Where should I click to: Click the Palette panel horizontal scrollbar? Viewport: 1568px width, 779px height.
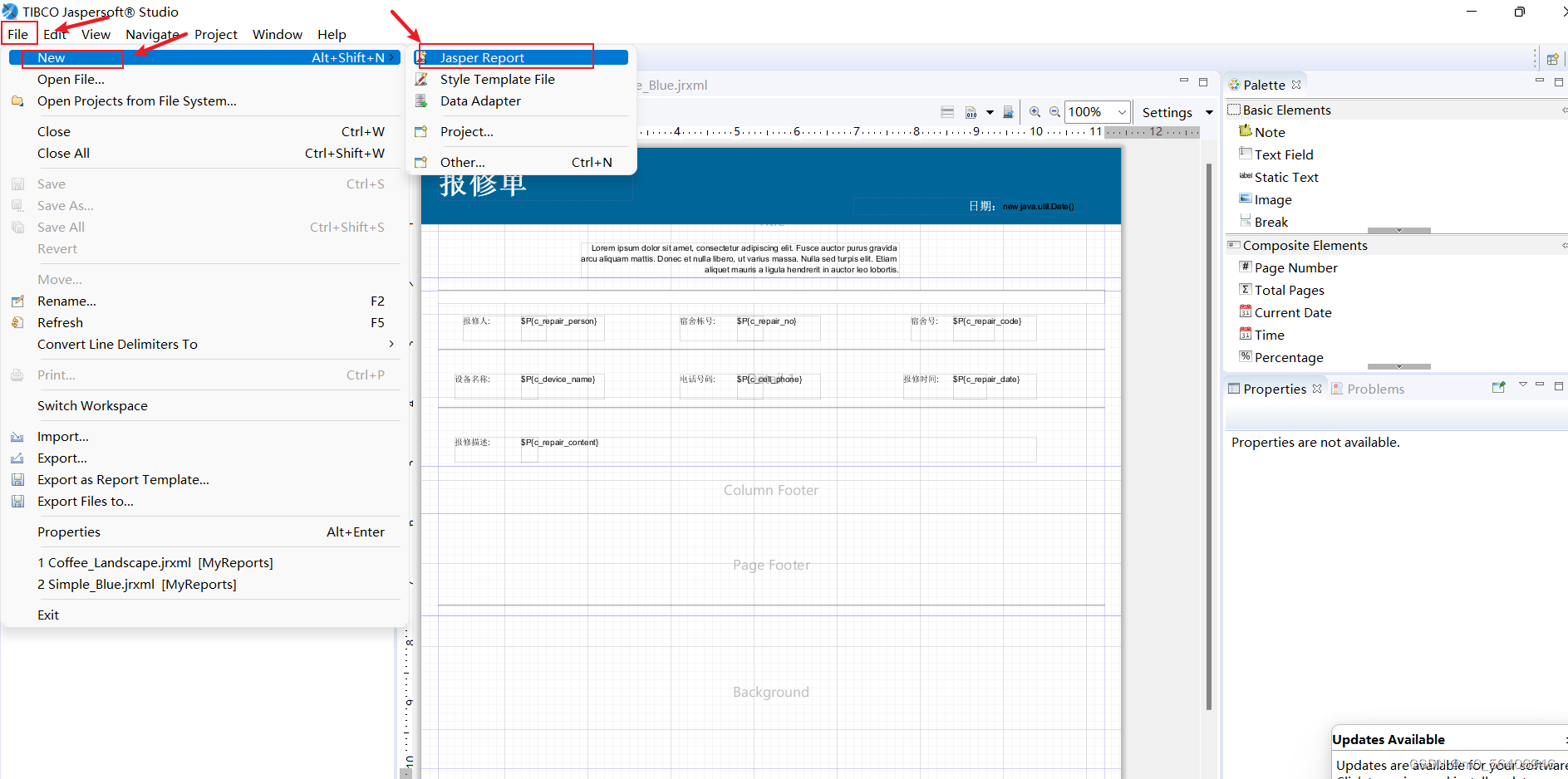[x=1399, y=230]
